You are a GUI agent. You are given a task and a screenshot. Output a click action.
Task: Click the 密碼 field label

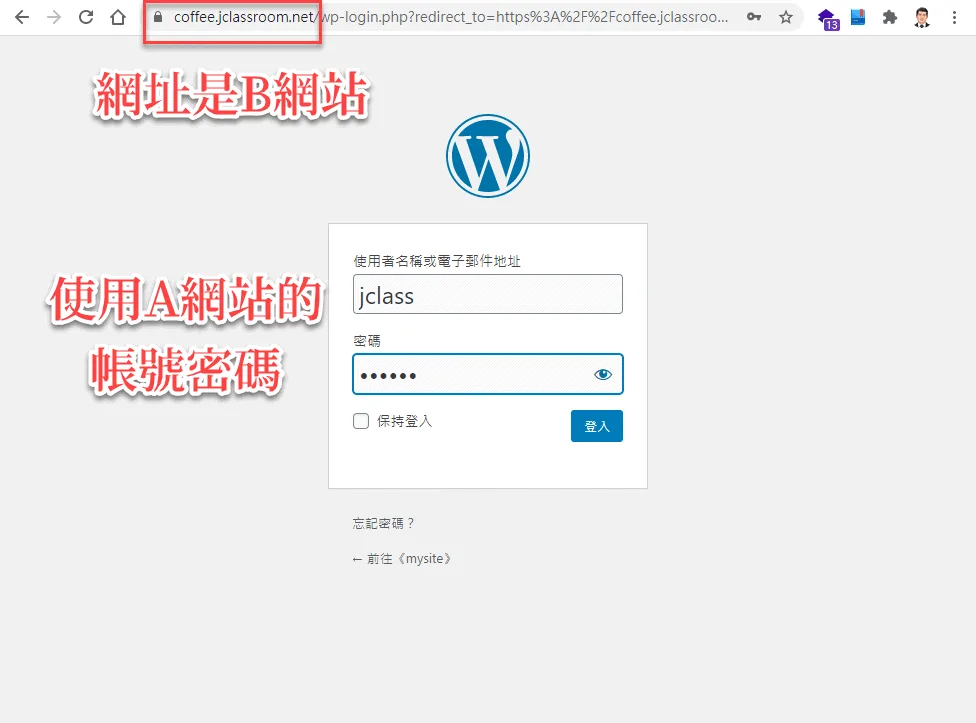coord(367,341)
